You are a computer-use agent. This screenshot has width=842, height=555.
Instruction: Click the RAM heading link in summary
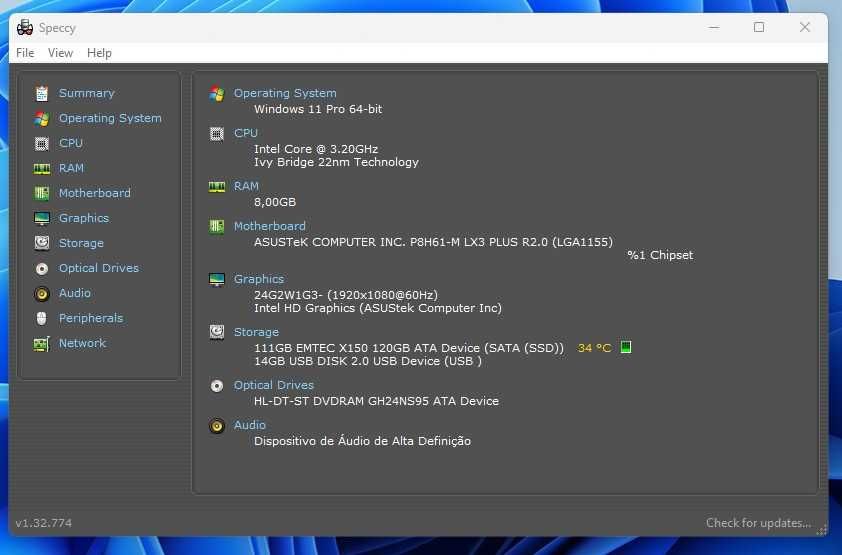click(x=246, y=186)
